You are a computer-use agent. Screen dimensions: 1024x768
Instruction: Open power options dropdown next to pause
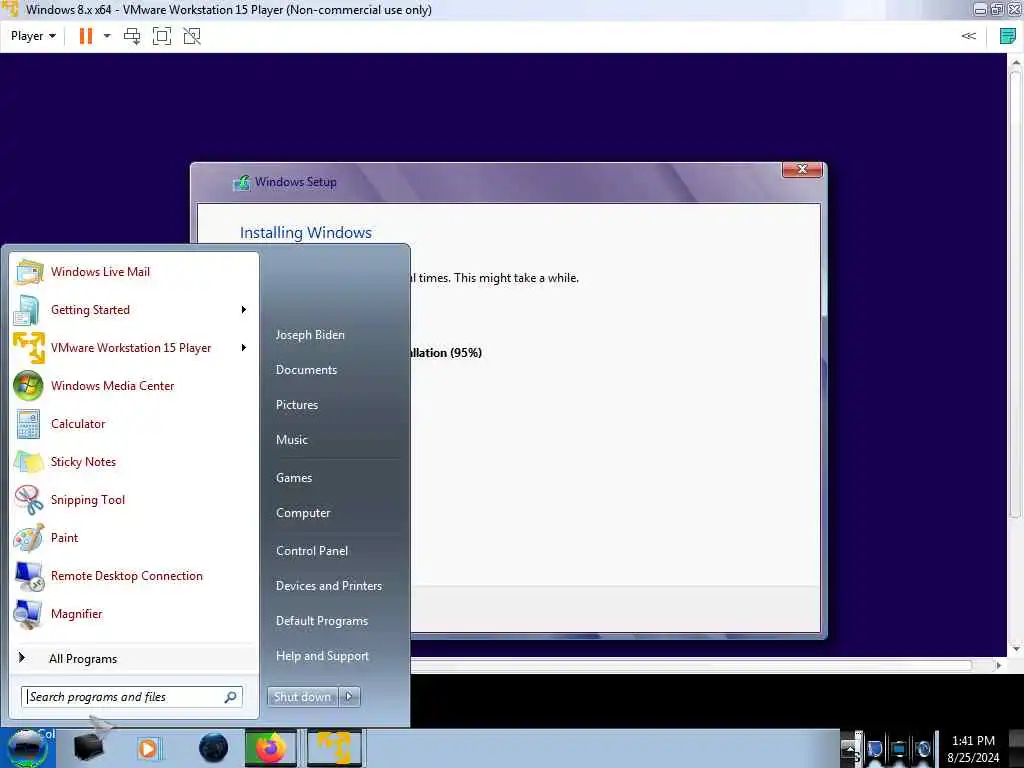click(x=107, y=36)
